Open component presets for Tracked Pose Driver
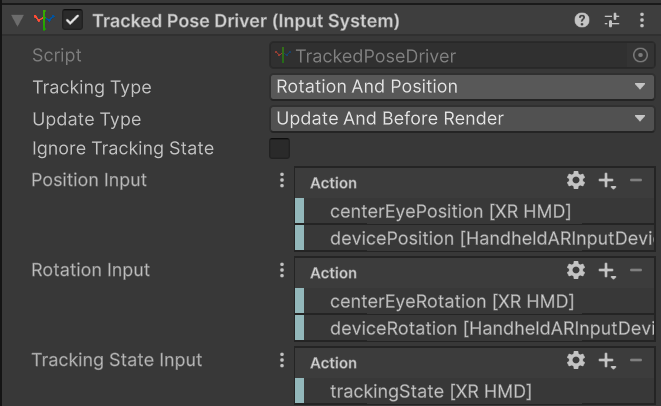 (612, 20)
